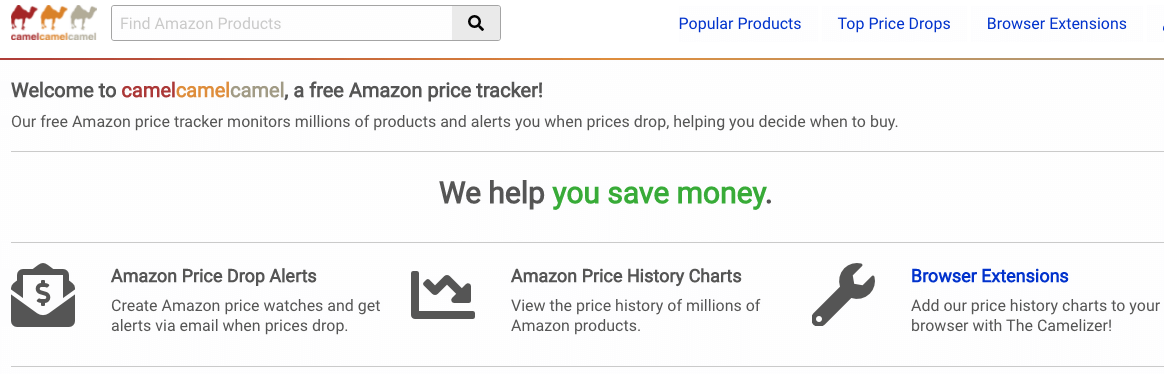
Task: Click the dollar envelope price alerts icon
Action: pyautogui.click(x=43, y=295)
